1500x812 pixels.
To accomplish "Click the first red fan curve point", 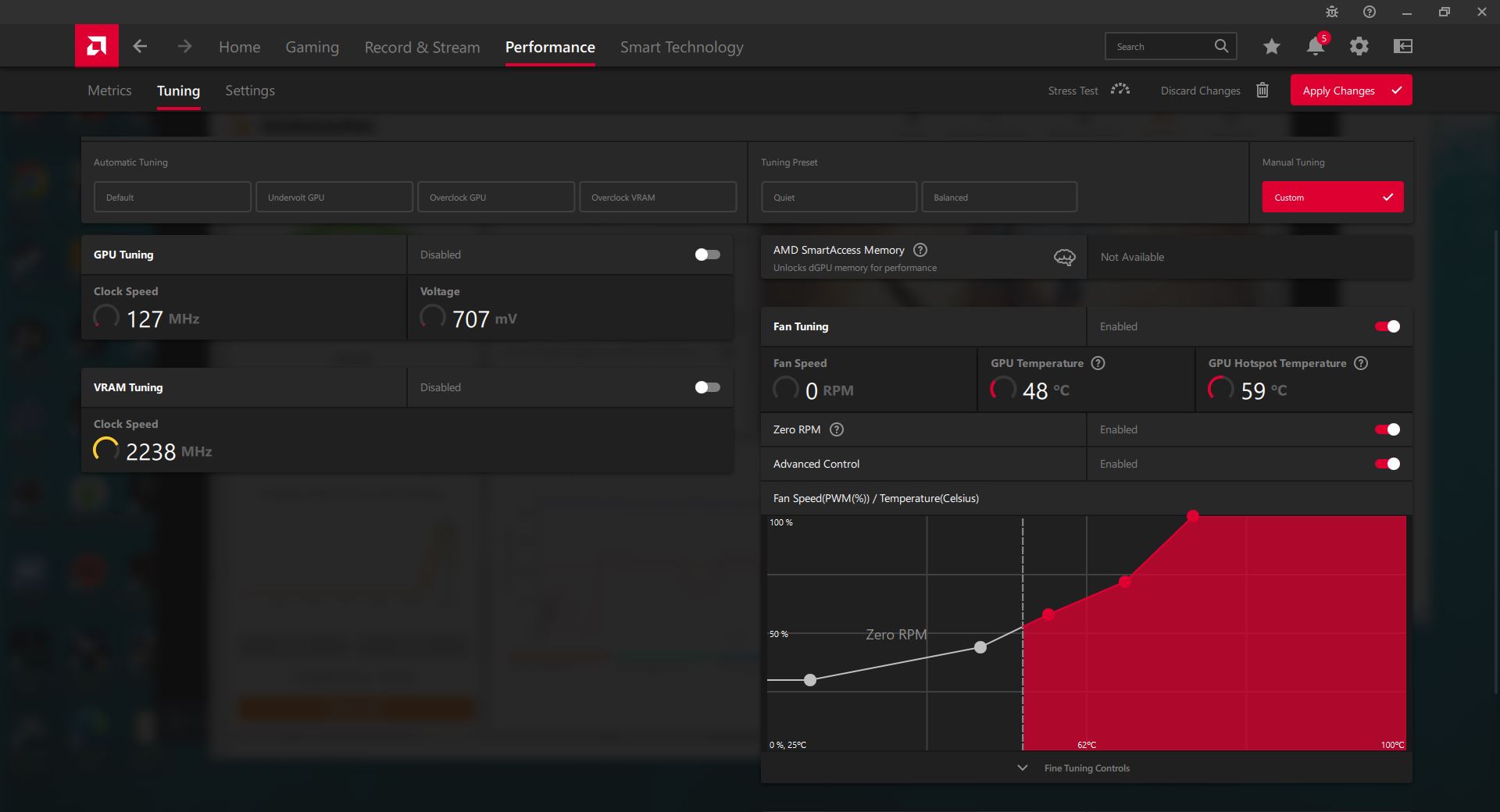I will coord(1048,614).
